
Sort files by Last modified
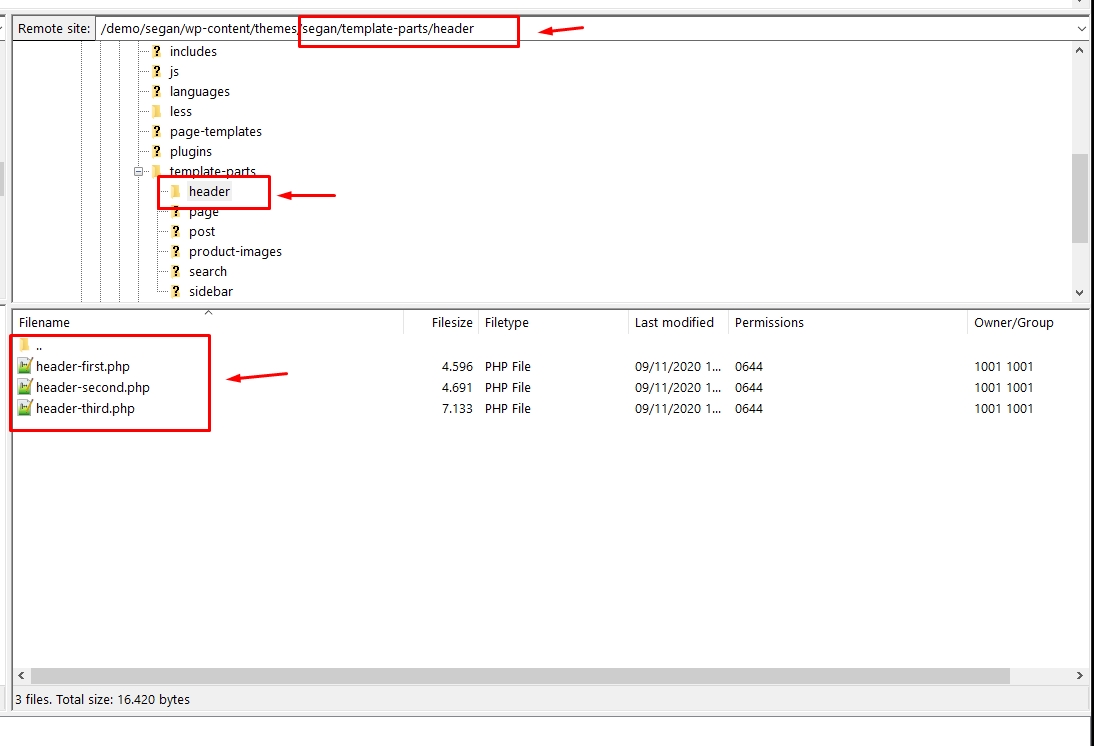click(x=675, y=322)
